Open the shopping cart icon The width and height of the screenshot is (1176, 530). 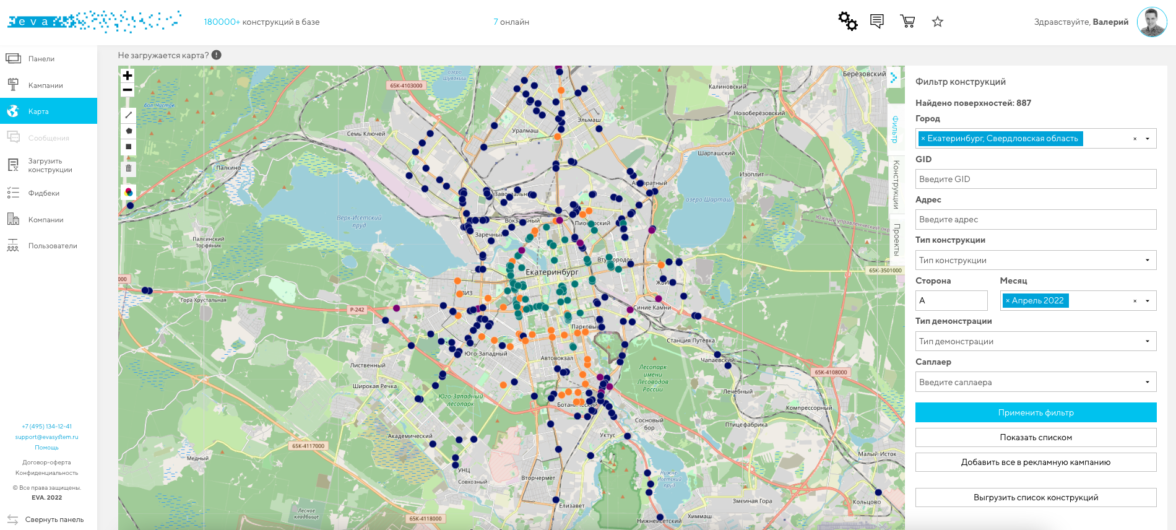point(907,21)
